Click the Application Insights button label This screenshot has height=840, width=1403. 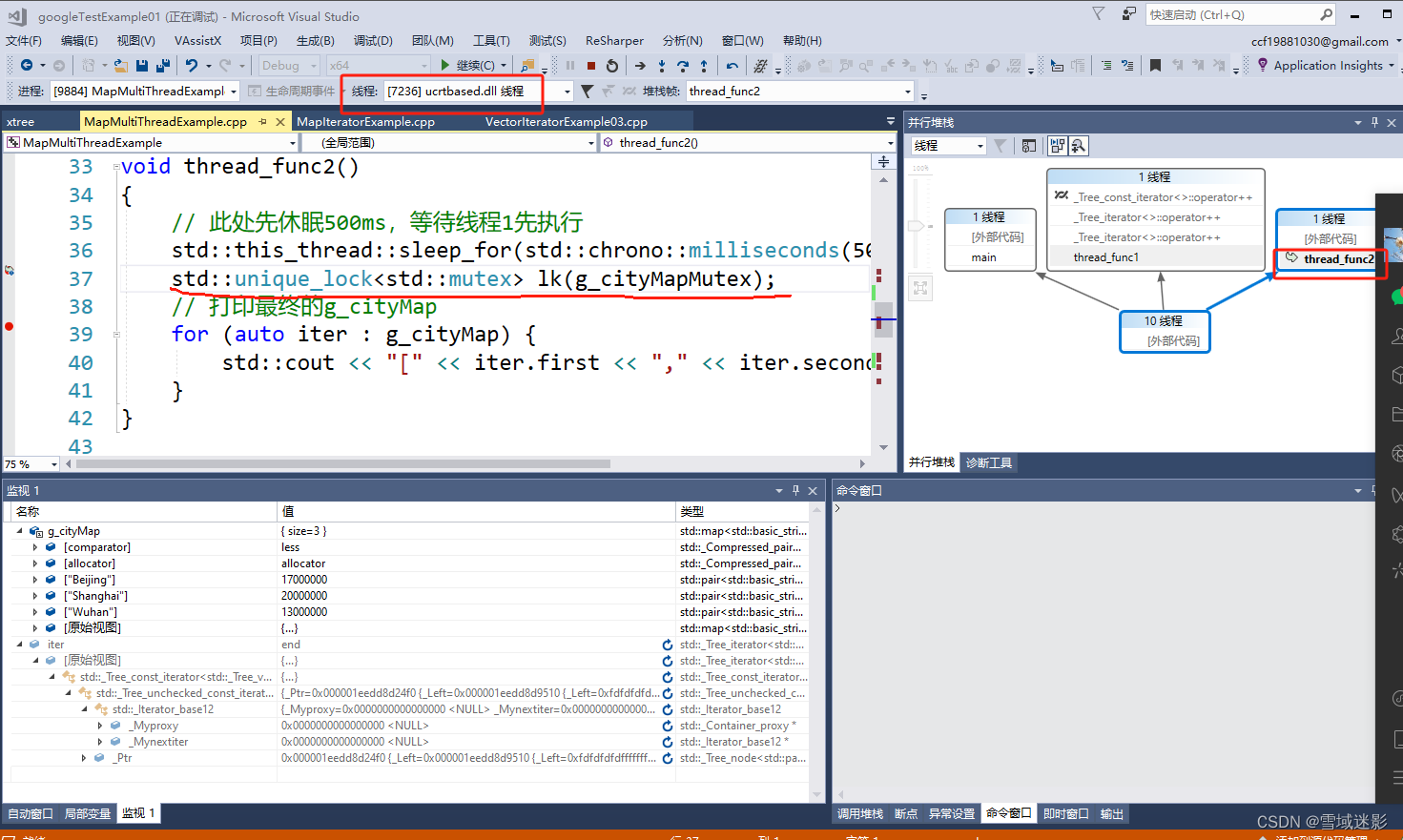1328,66
